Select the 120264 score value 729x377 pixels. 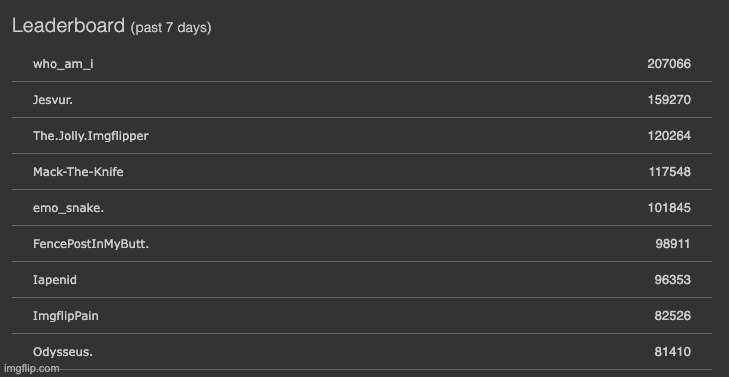coord(669,136)
